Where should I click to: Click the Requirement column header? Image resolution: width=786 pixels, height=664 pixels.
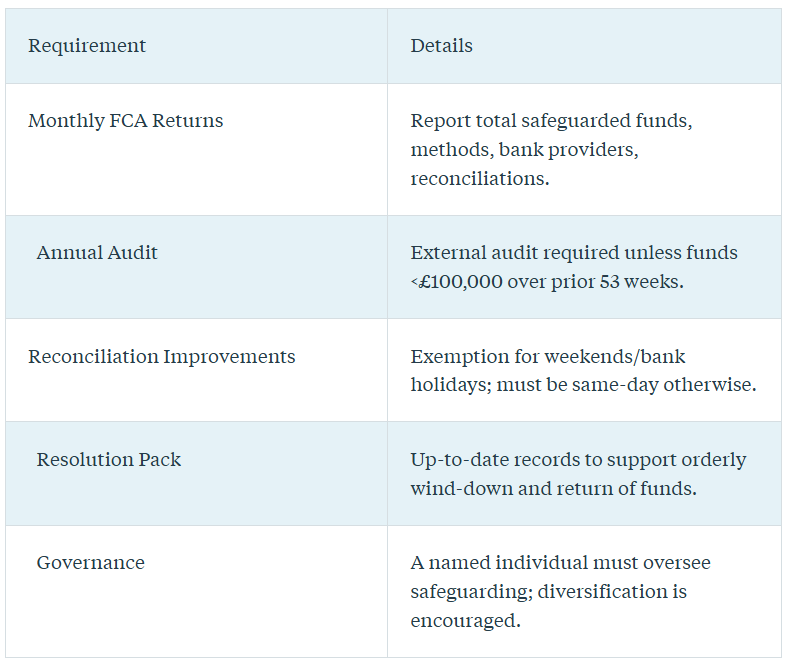87,46
